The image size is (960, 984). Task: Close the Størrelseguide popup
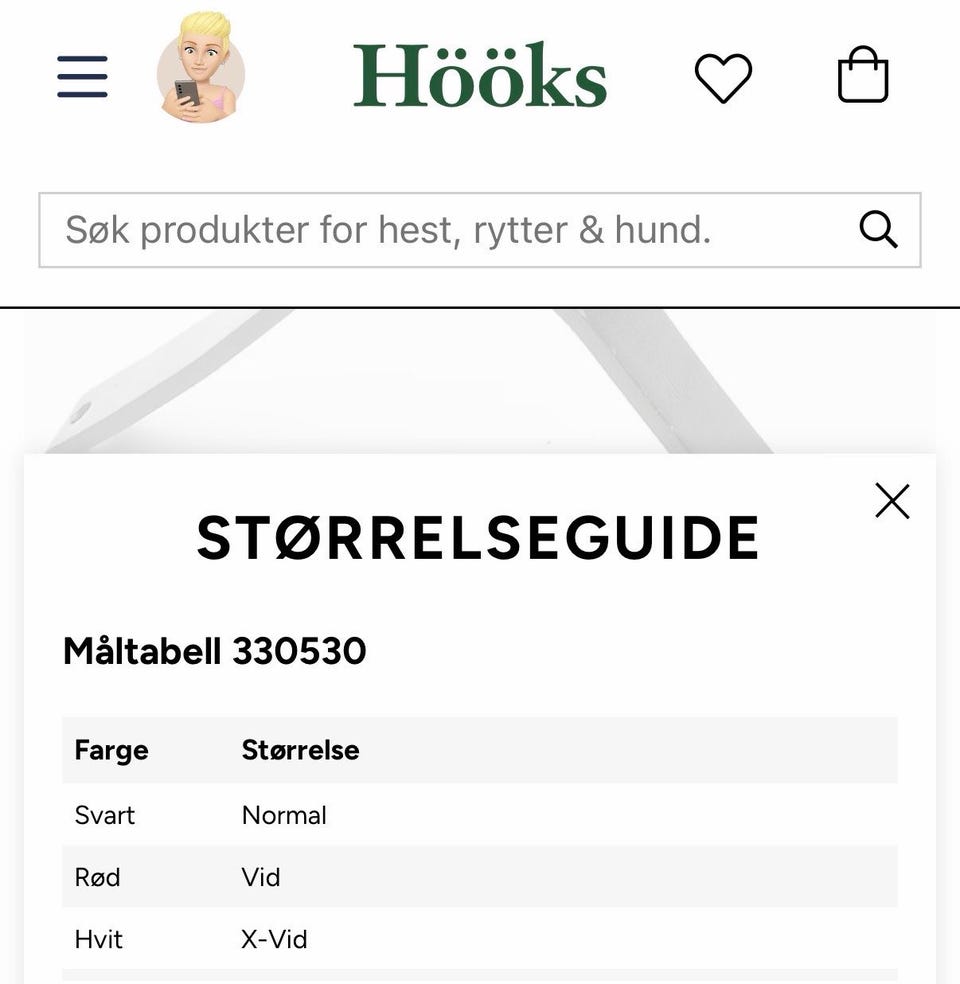(x=892, y=501)
